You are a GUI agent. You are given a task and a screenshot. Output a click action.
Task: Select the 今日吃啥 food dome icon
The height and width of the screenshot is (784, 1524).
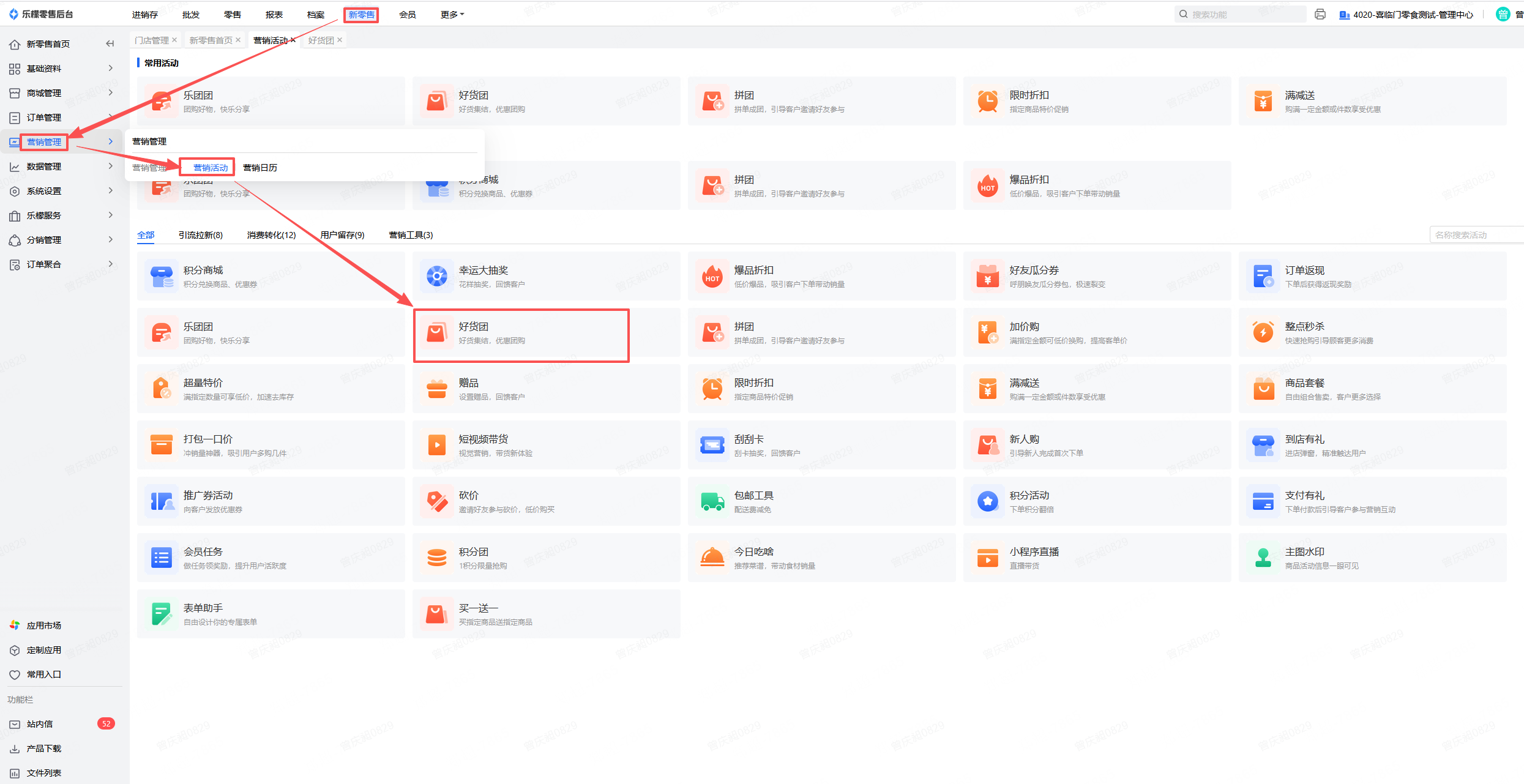[712, 558]
